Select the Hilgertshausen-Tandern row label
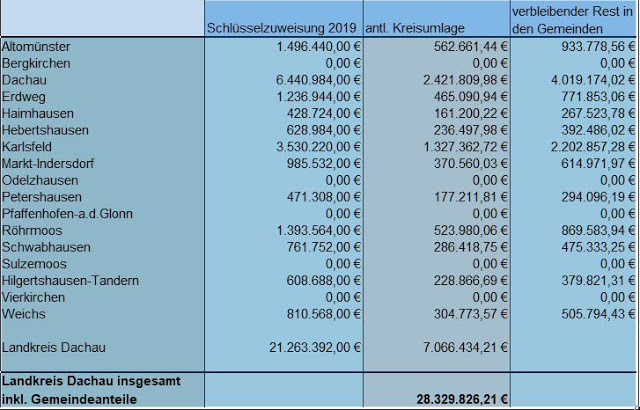 coord(72,282)
